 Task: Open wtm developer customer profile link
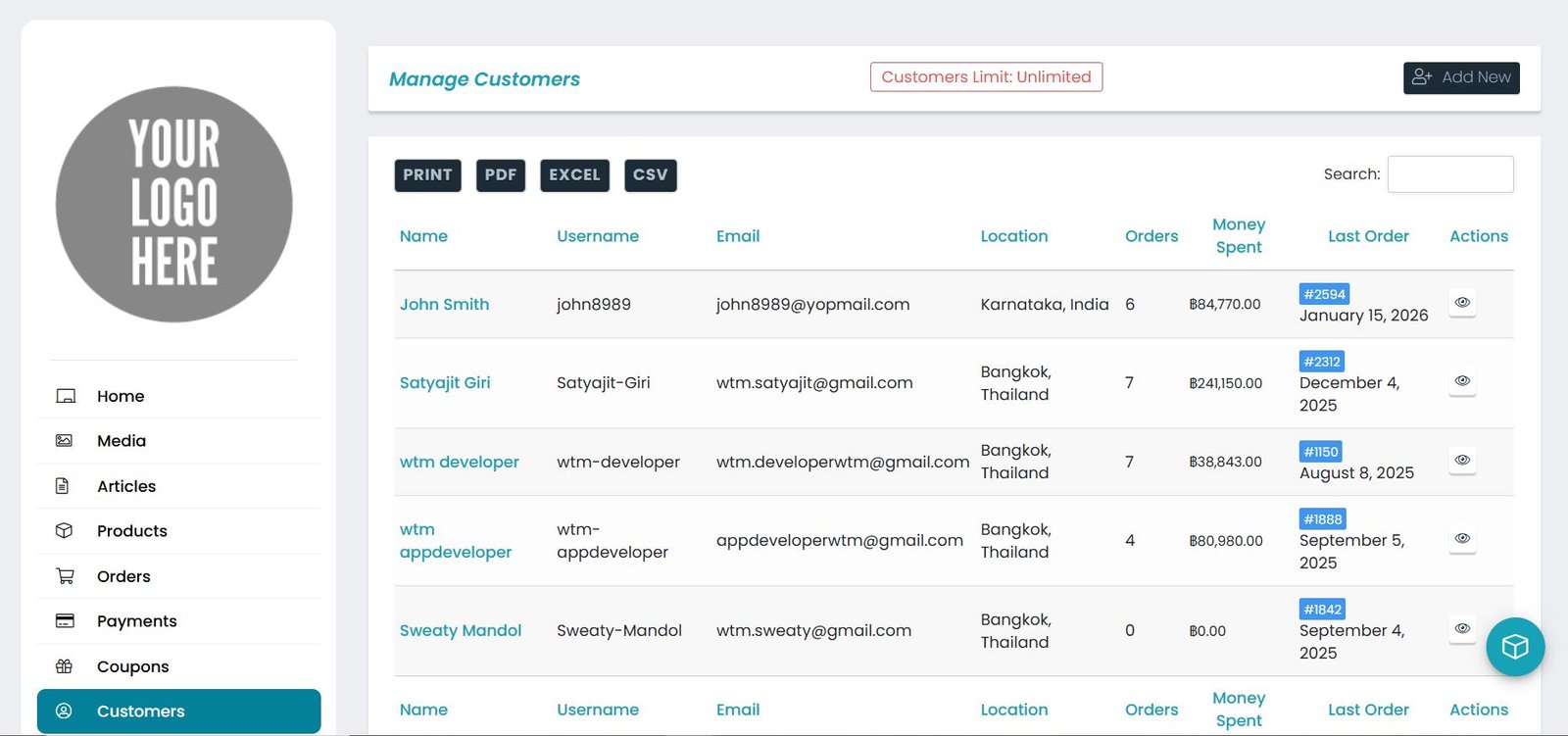(x=459, y=462)
